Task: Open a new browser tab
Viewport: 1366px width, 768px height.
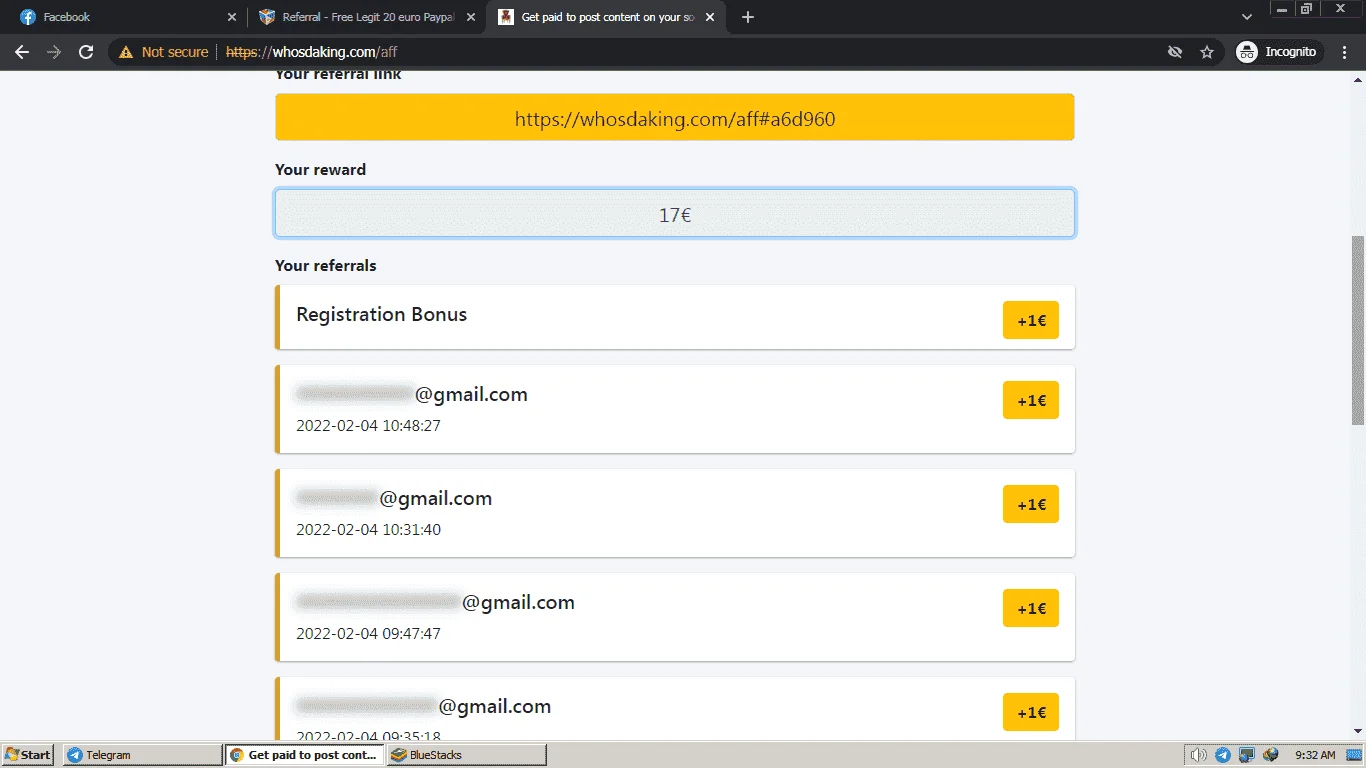Action: pos(748,17)
